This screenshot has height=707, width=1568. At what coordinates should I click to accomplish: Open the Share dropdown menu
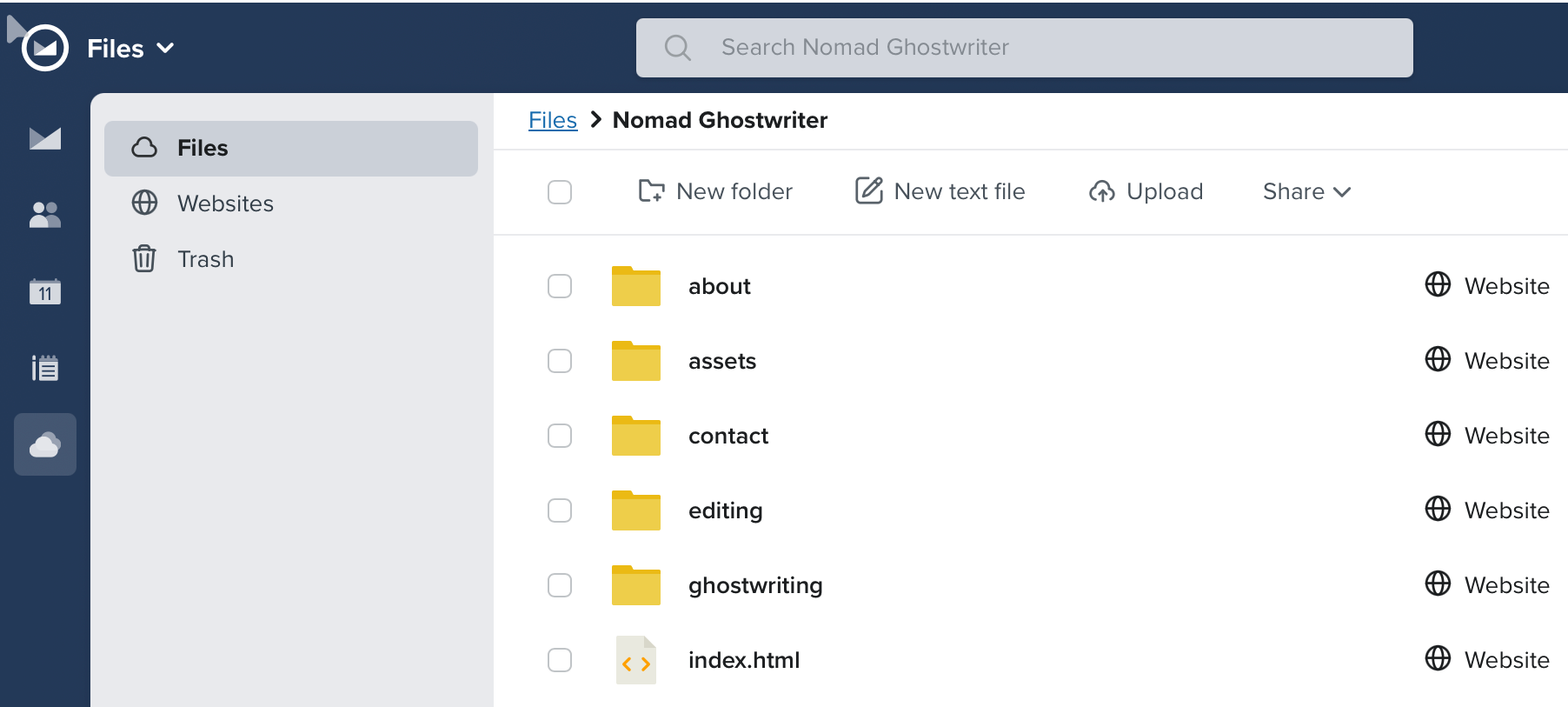(1306, 192)
